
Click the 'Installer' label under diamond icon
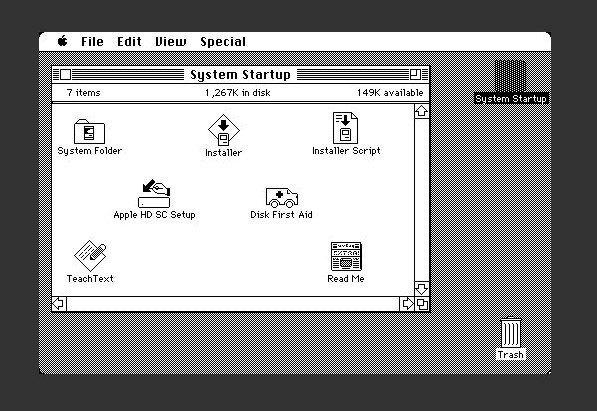223,153
